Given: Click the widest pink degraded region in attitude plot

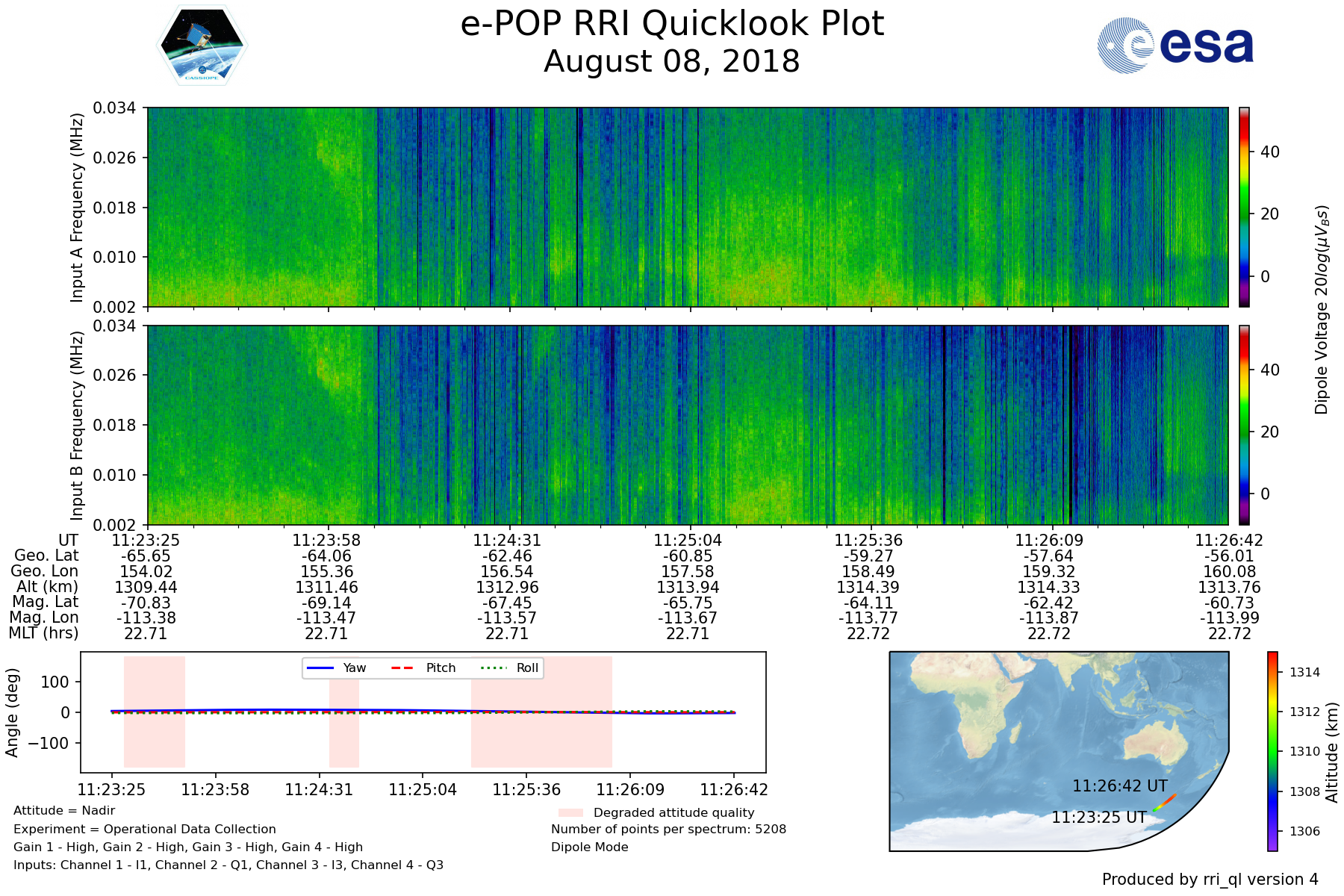Looking at the screenshot, I should 541,712.
